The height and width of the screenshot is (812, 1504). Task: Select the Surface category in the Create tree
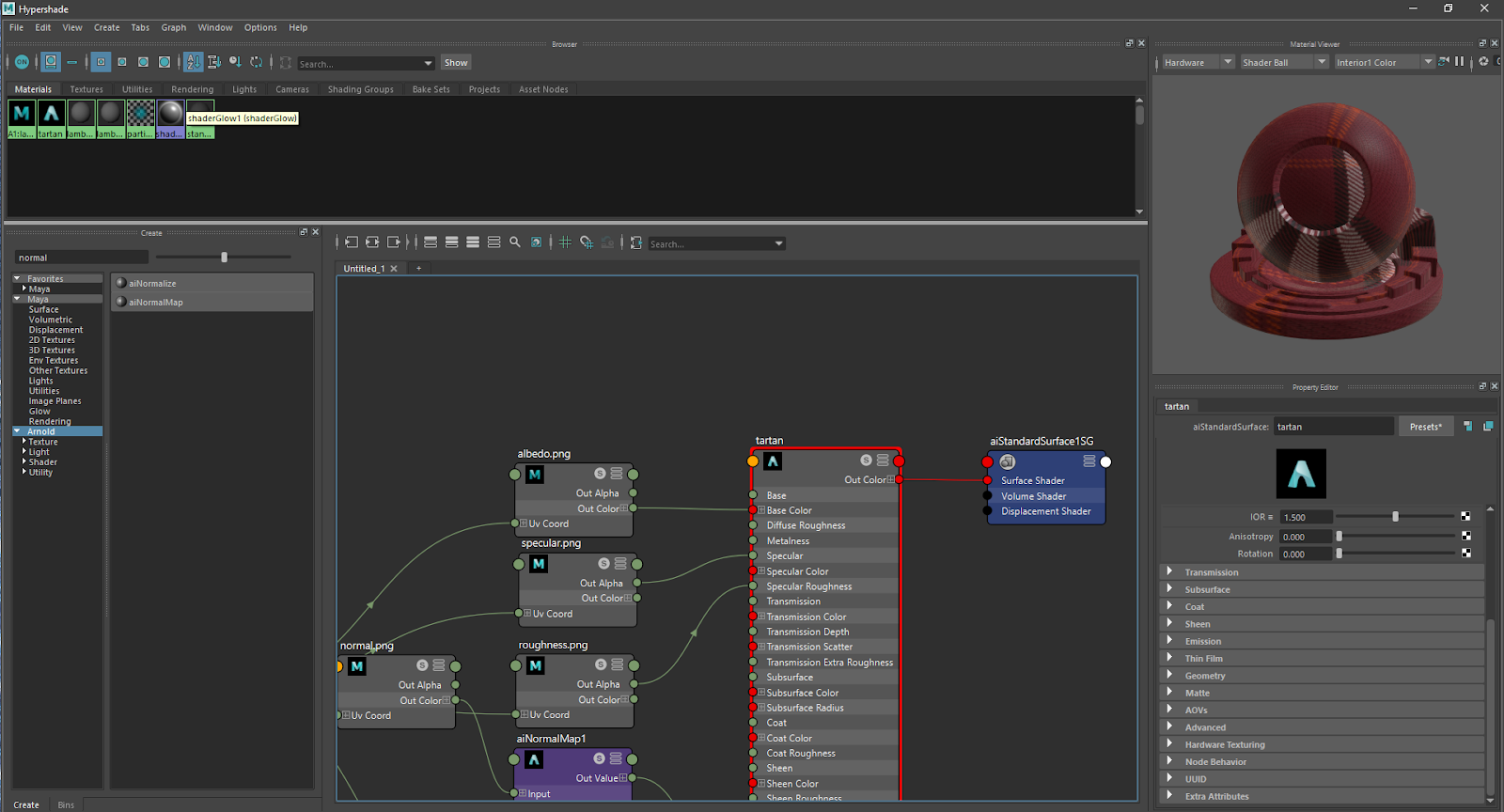pos(43,309)
